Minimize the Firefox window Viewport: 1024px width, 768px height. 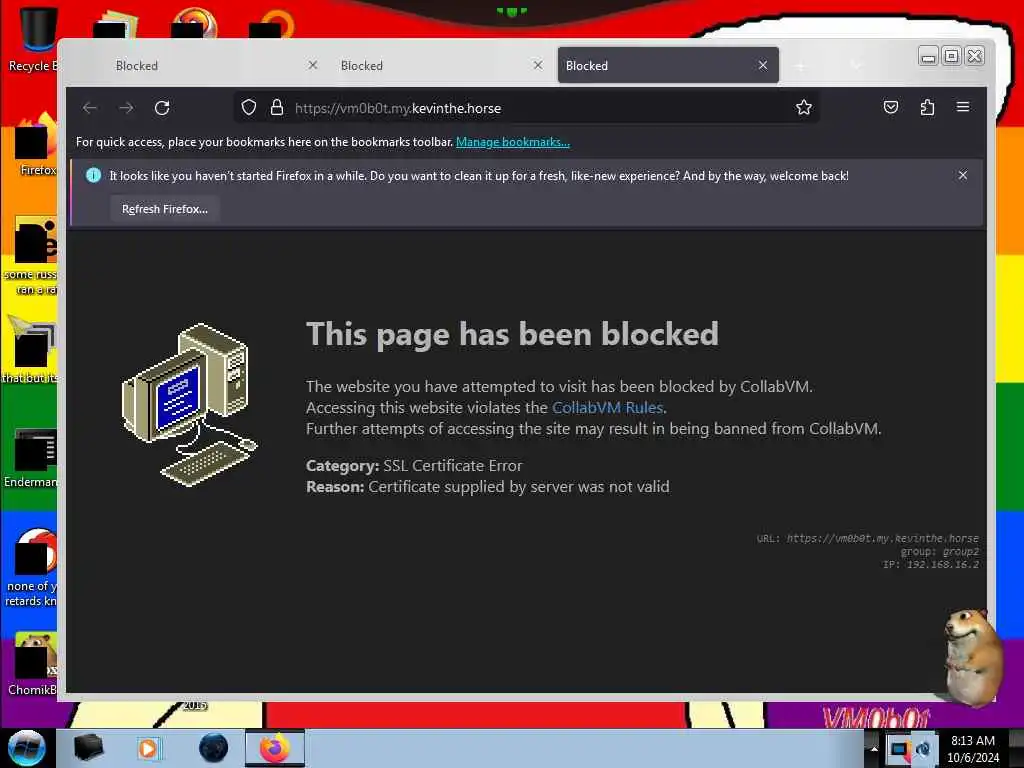pyautogui.click(x=928, y=57)
